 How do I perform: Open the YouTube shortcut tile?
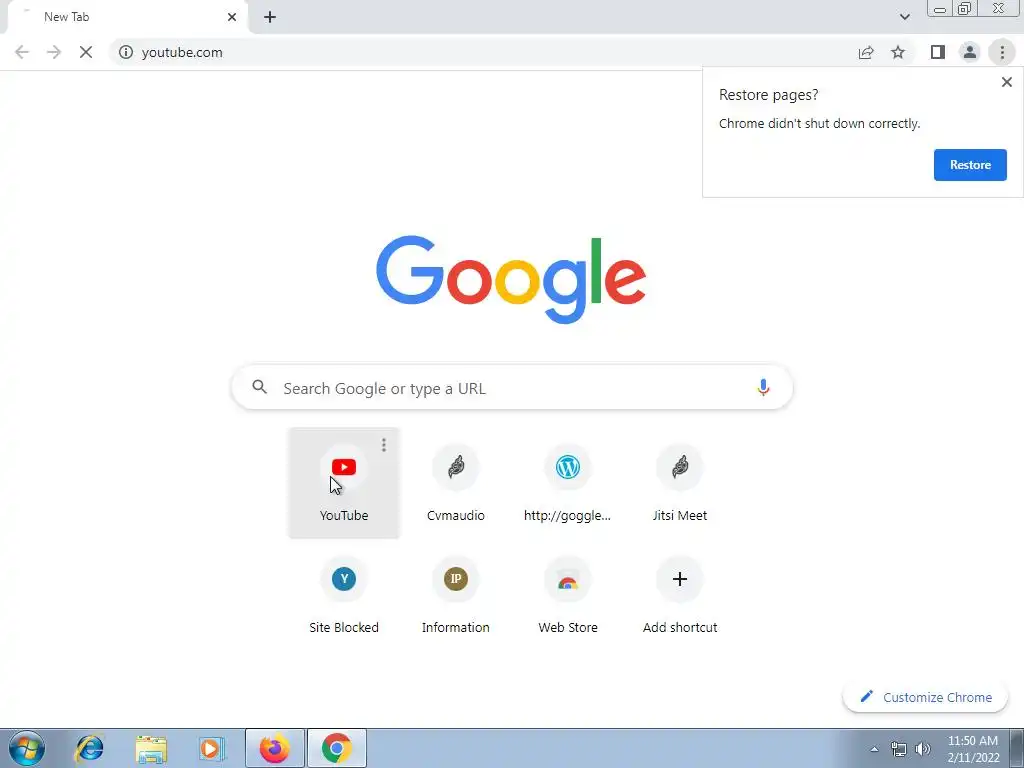click(344, 483)
